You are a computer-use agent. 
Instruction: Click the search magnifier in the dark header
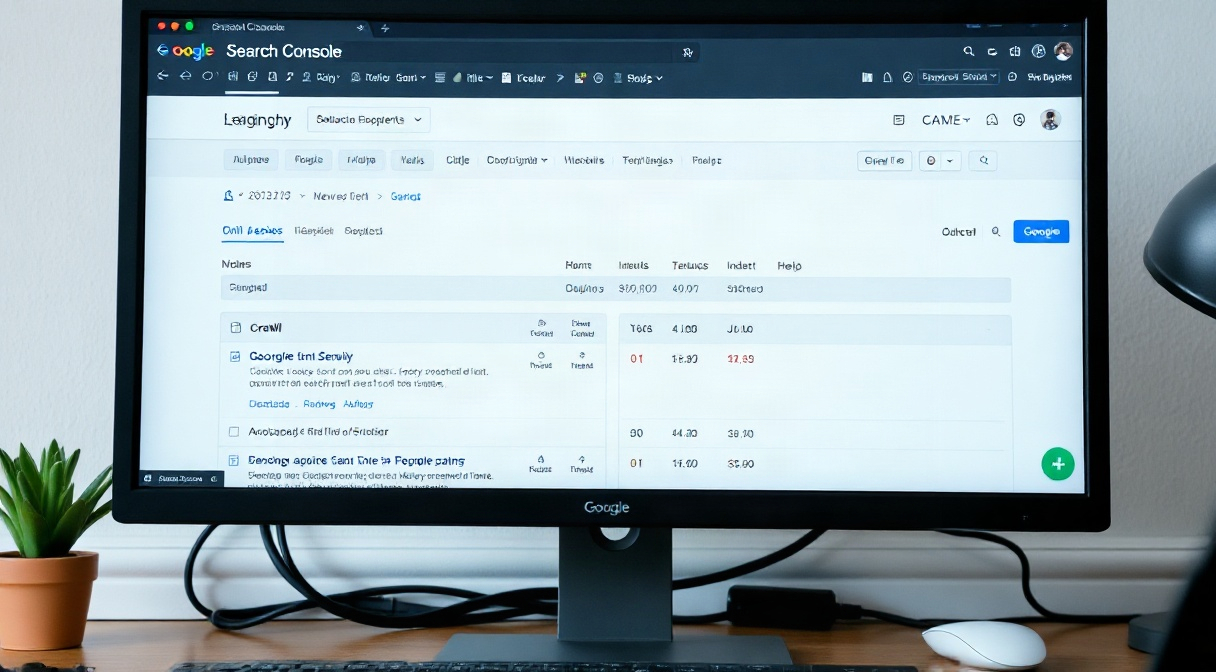968,51
